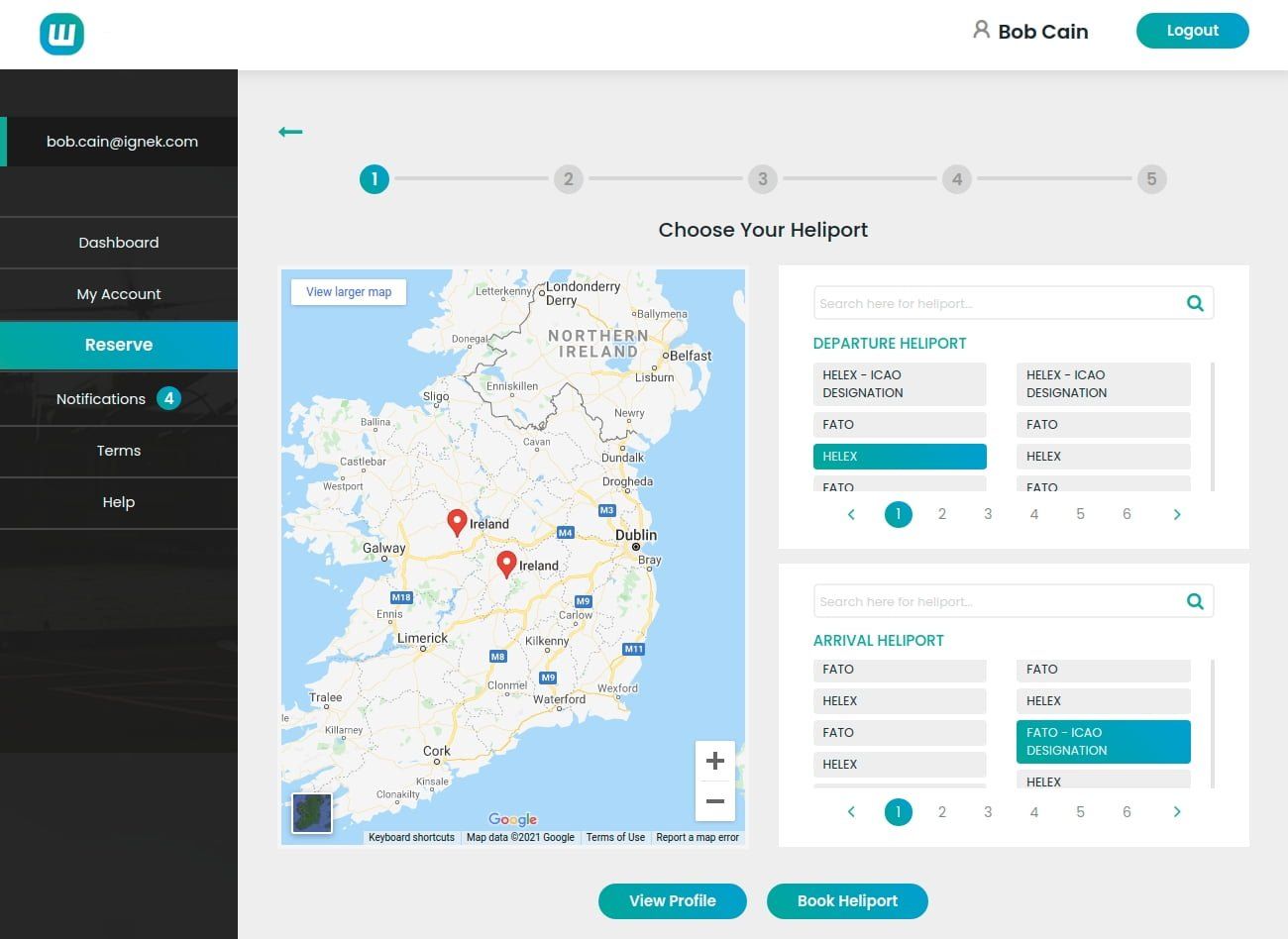Select step 2 in the booking progress bar
The width and height of the screenshot is (1288, 939).
pyautogui.click(x=569, y=179)
